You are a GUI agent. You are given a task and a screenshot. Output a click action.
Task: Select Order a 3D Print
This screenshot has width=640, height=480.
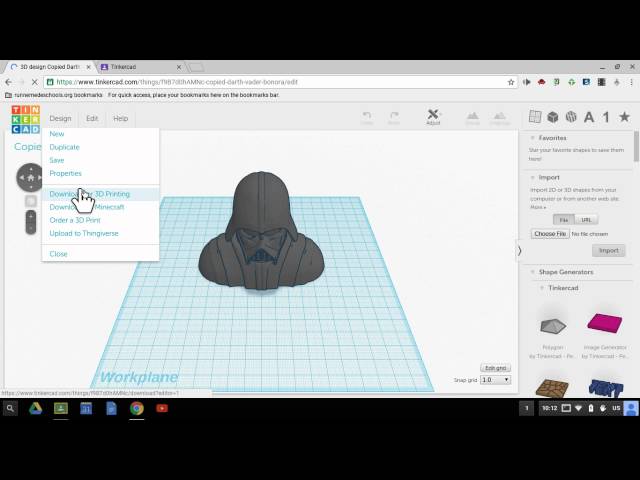tap(100, 220)
